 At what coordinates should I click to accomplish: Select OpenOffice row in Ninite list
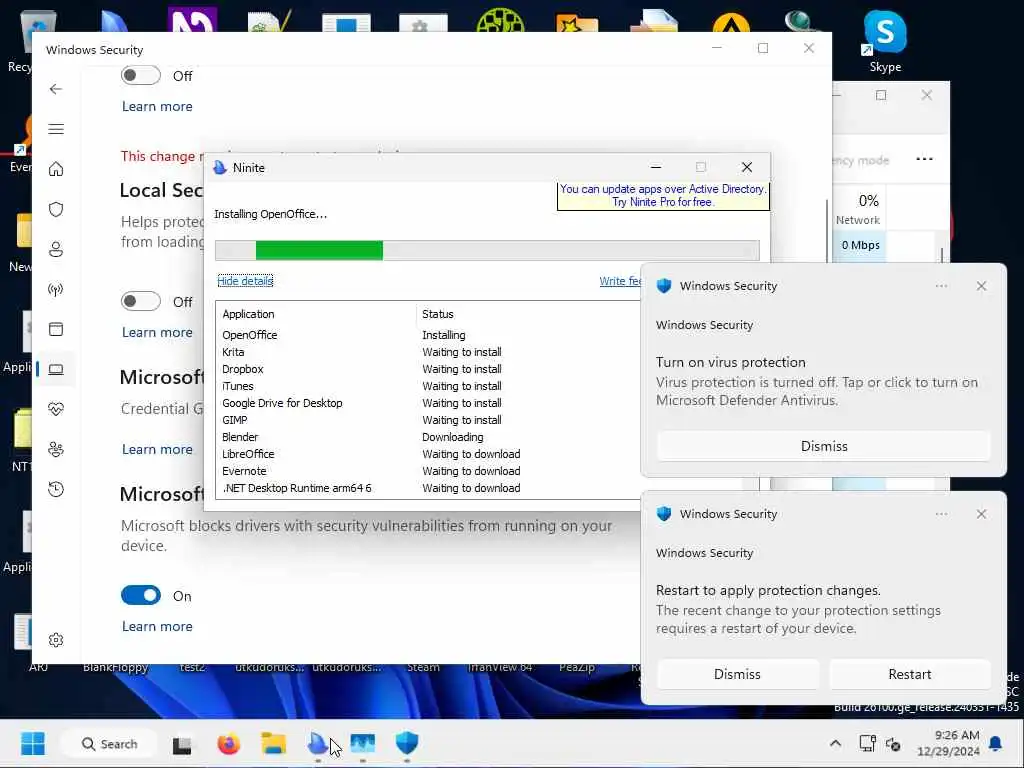pyautogui.click(x=428, y=335)
